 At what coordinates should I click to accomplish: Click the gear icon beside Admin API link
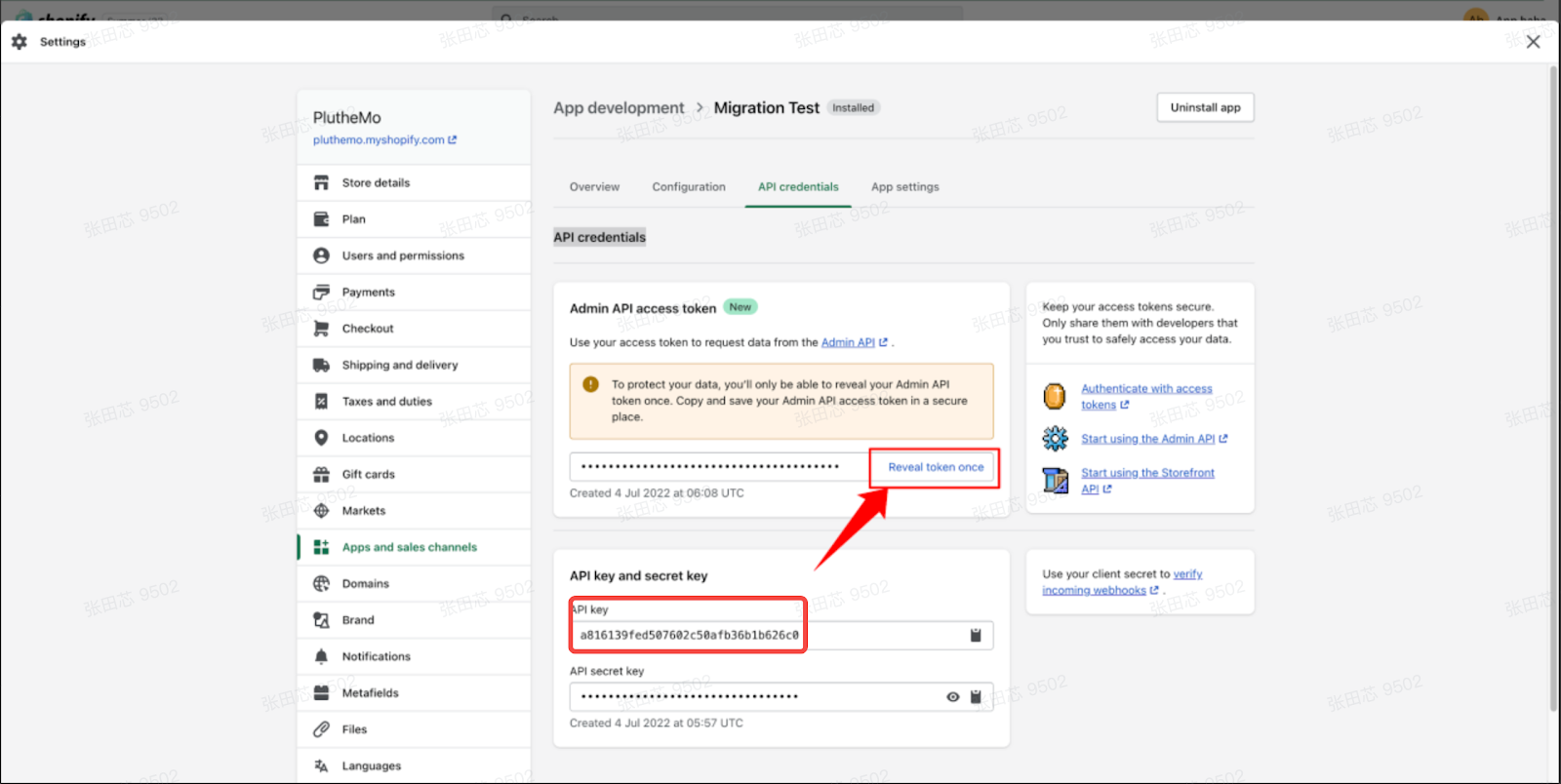click(x=1055, y=439)
